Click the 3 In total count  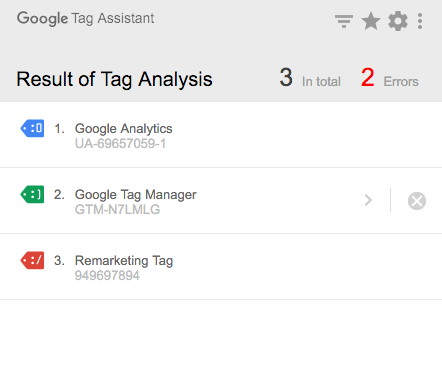310,78
